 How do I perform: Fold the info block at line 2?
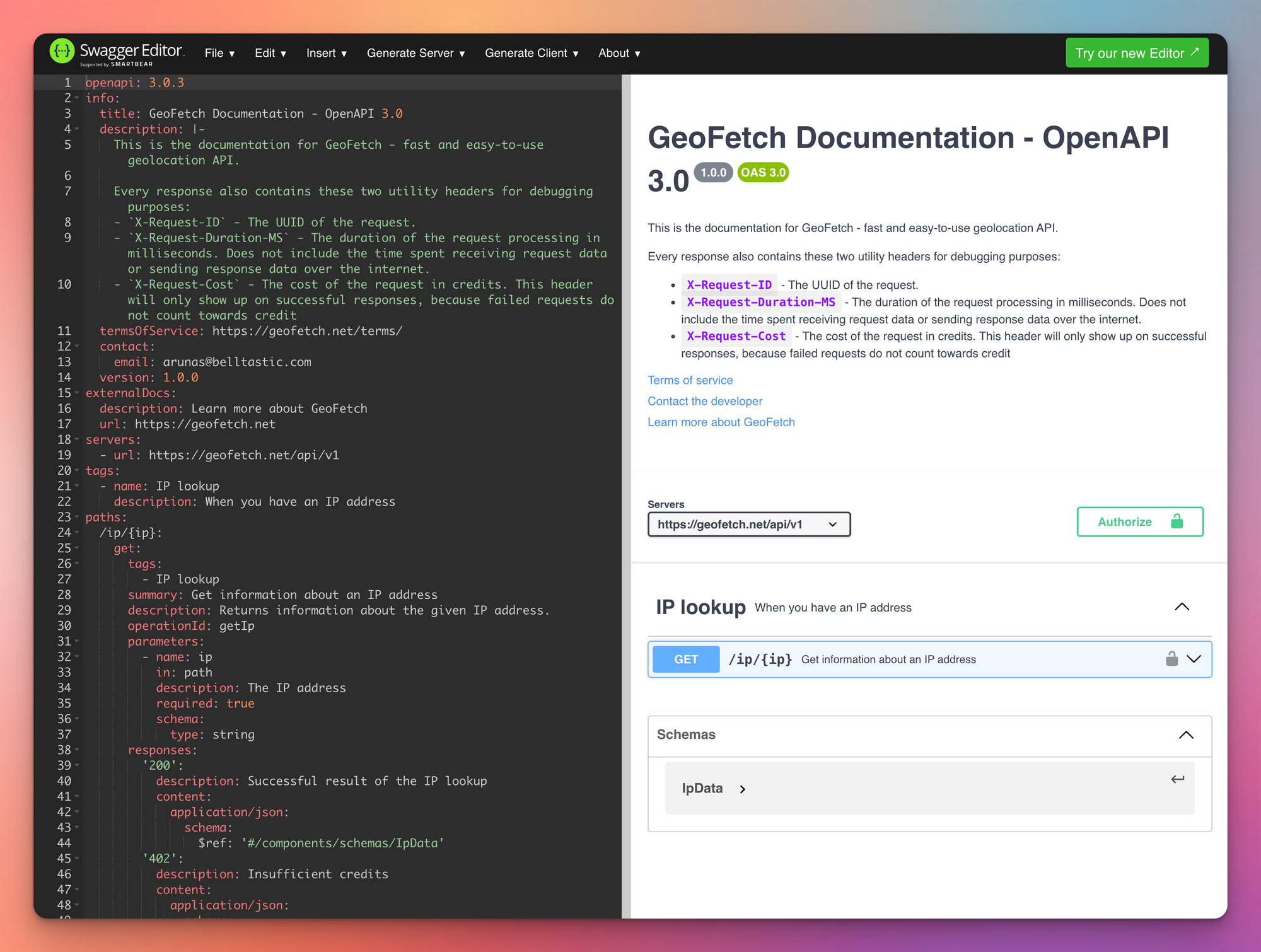[x=77, y=98]
